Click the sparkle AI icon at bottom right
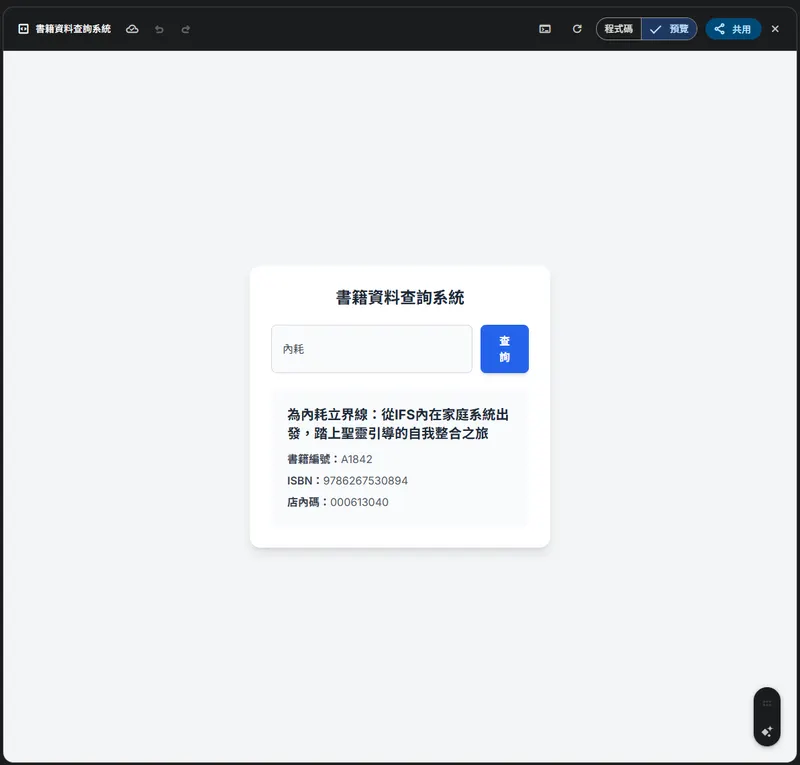The height and width of the screenshot is (765, 800). [x=767, y=732]
